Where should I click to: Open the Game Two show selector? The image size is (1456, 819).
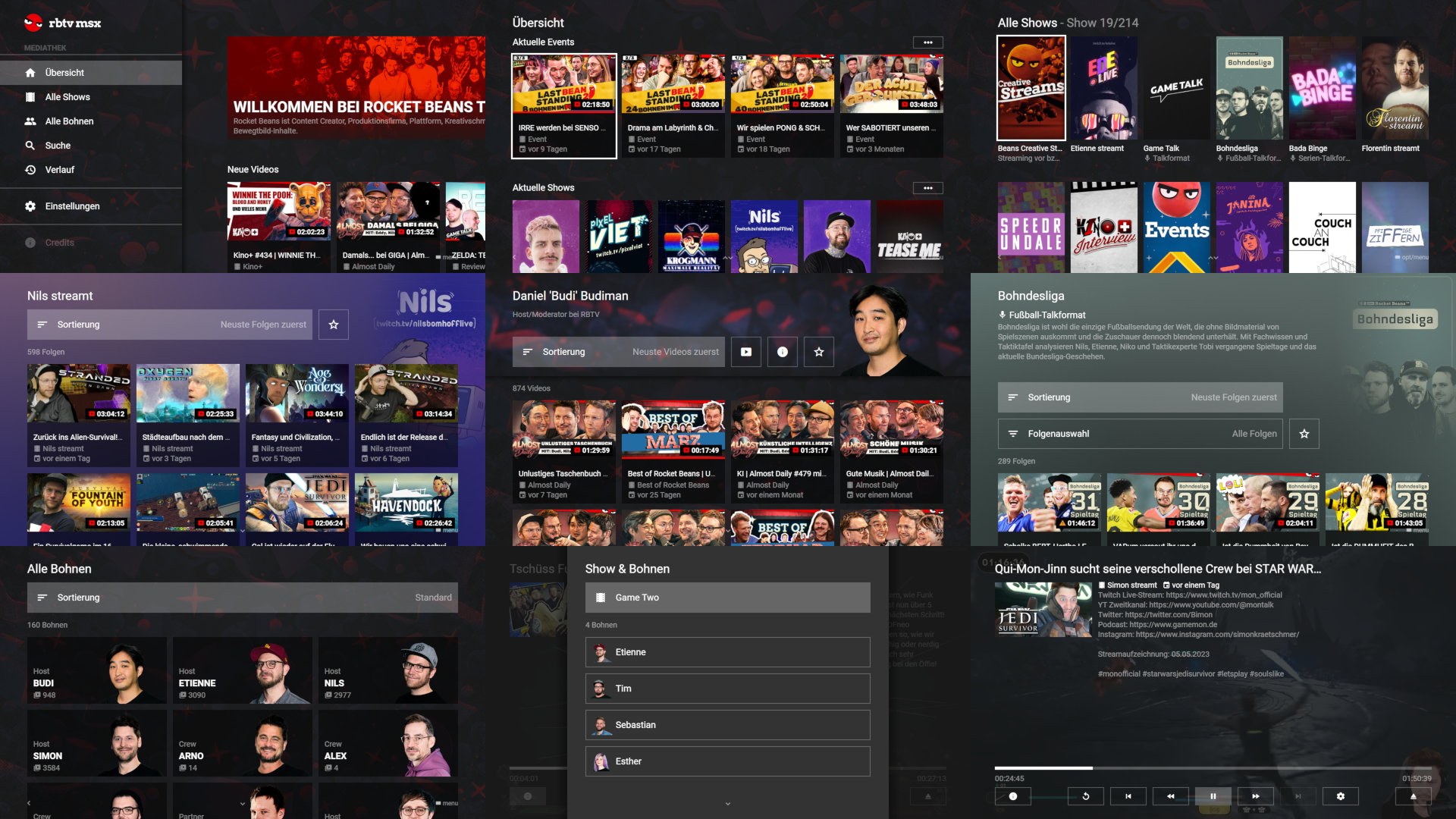pyautogui.click(x=728, y=598)
